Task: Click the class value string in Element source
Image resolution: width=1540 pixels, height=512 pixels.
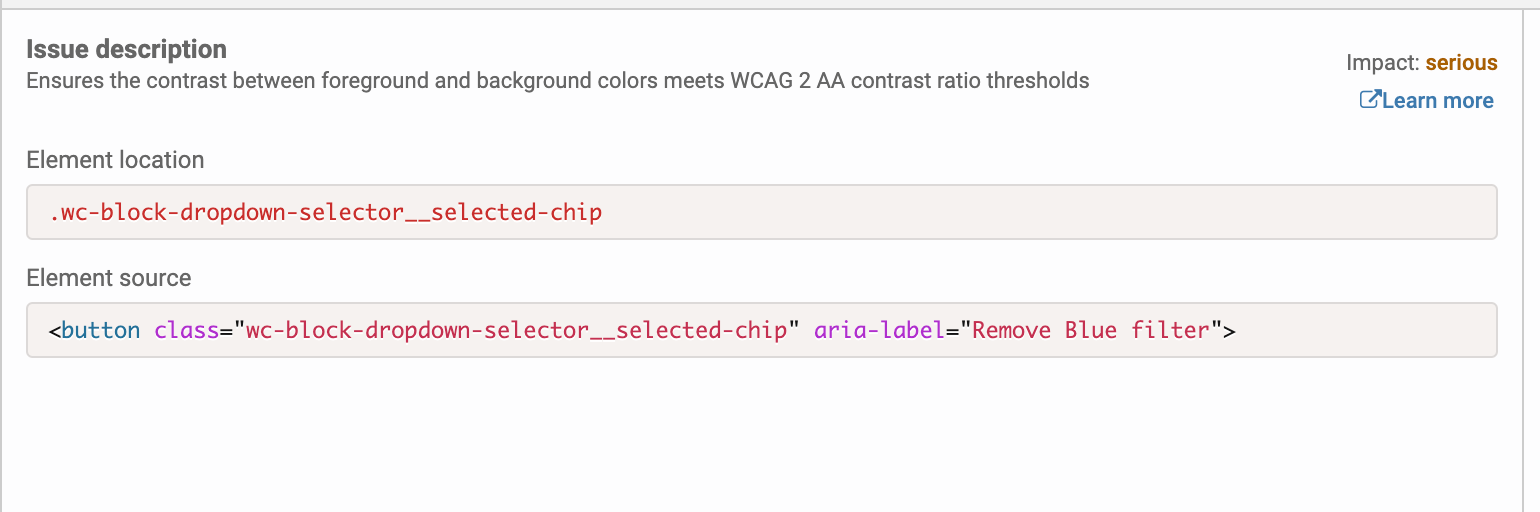Action: pyautogui.click(x=517, y=330)
